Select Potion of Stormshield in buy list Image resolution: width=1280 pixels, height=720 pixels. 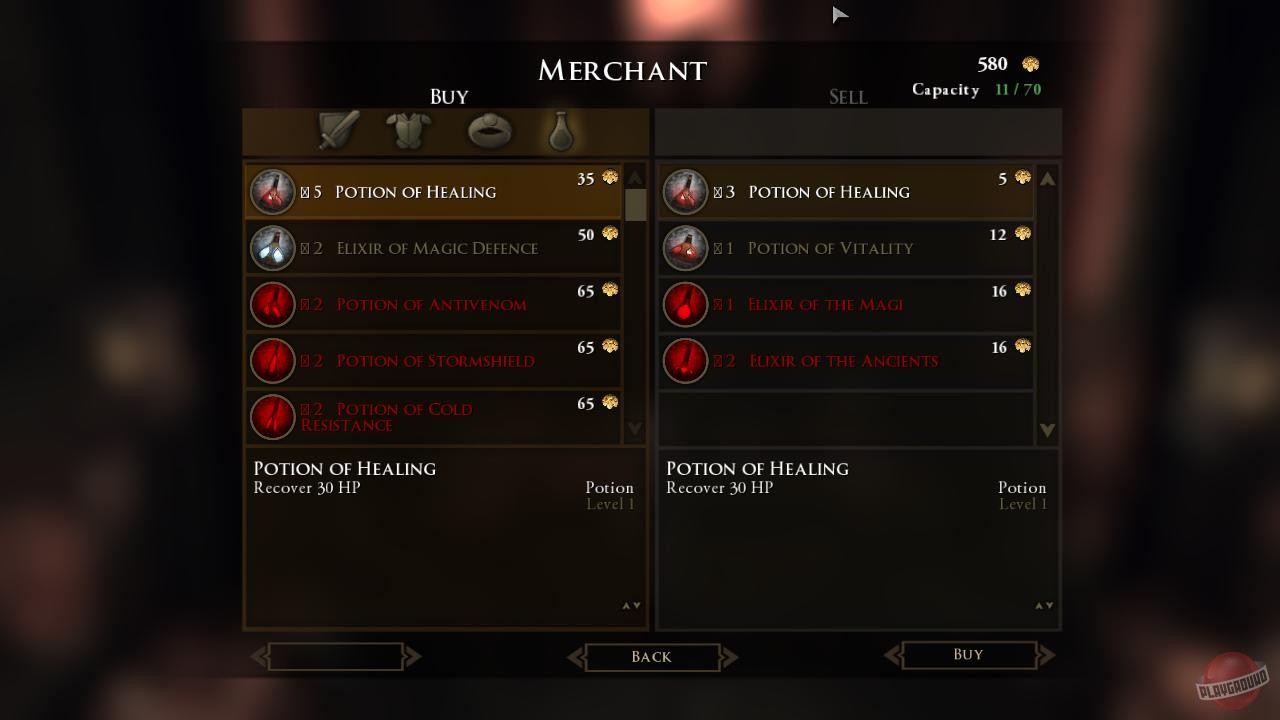tap(435, 361)
